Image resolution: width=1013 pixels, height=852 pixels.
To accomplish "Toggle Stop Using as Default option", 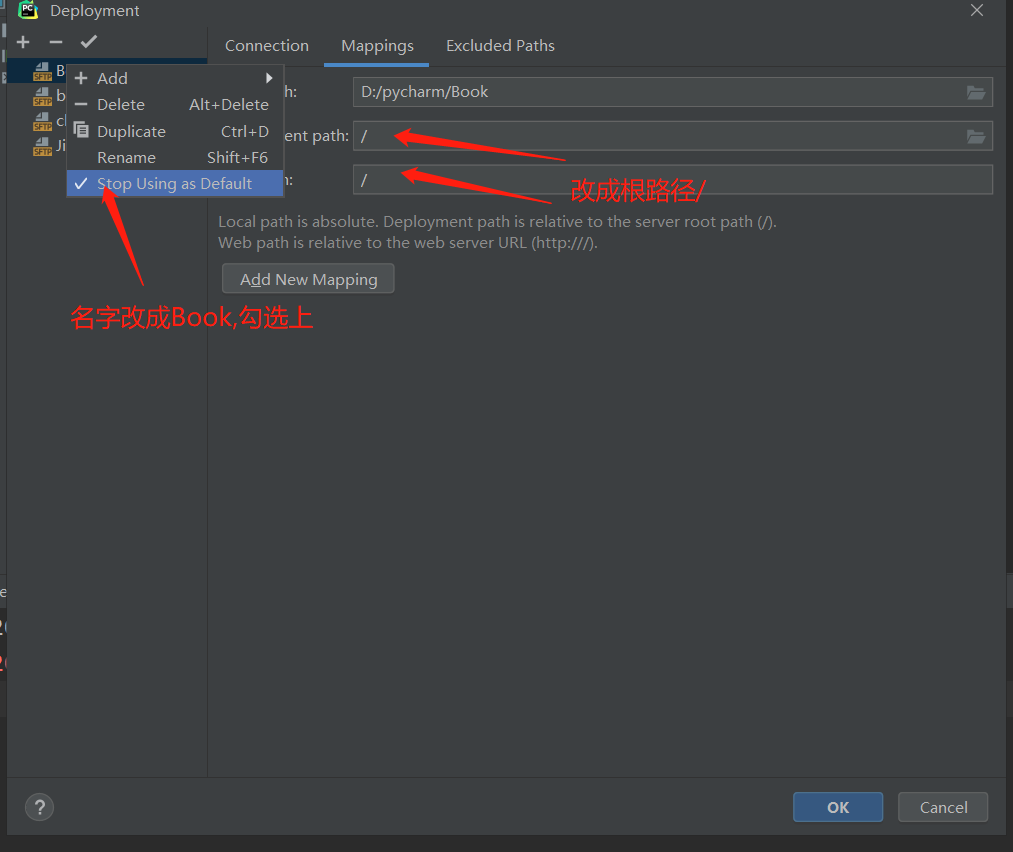I will point(174,183).
